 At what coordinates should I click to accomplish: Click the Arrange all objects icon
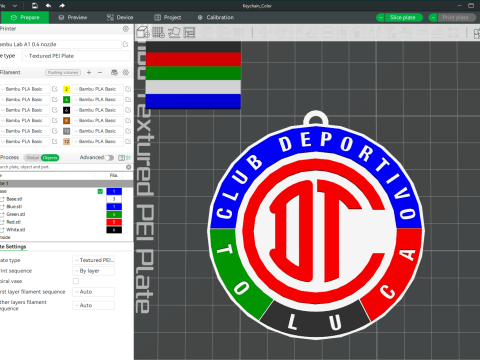tap(189, 32)
